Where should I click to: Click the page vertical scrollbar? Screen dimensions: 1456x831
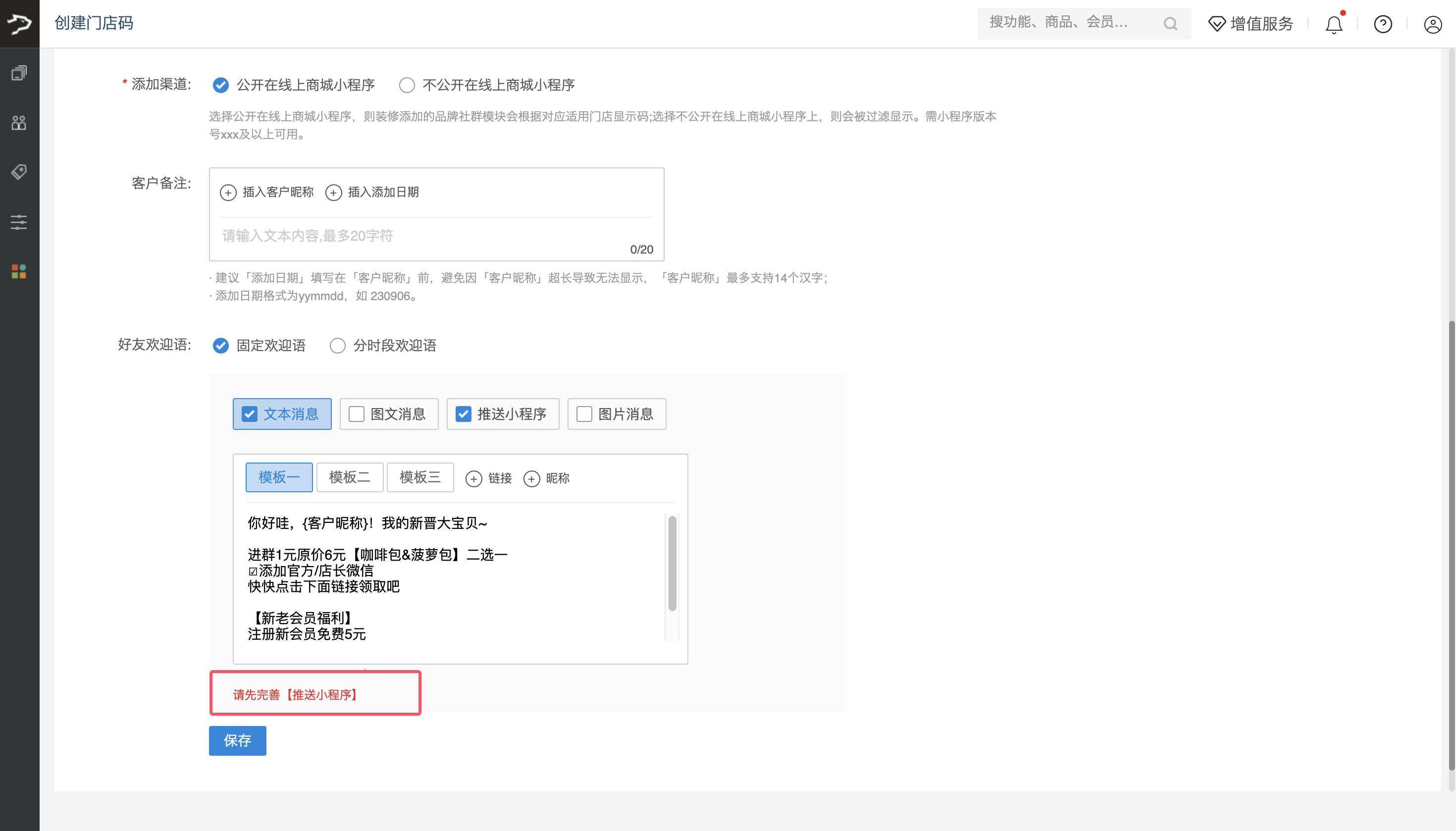pyautogui.click(x=1452, y=545)
